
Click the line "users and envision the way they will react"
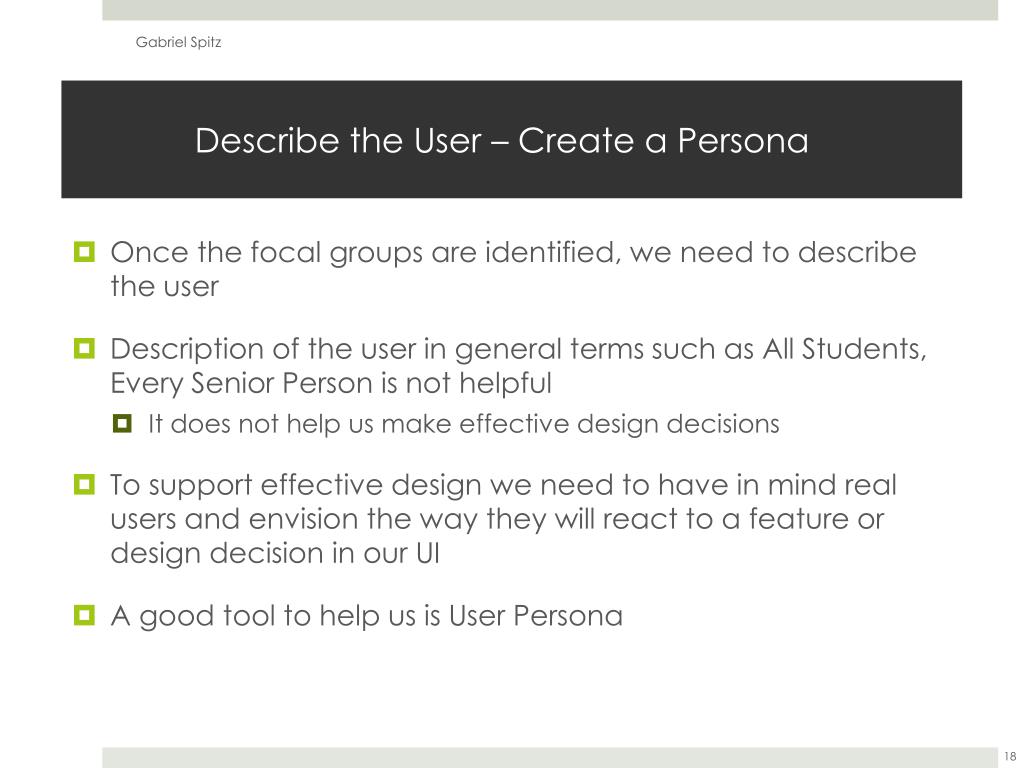(497, 520)
